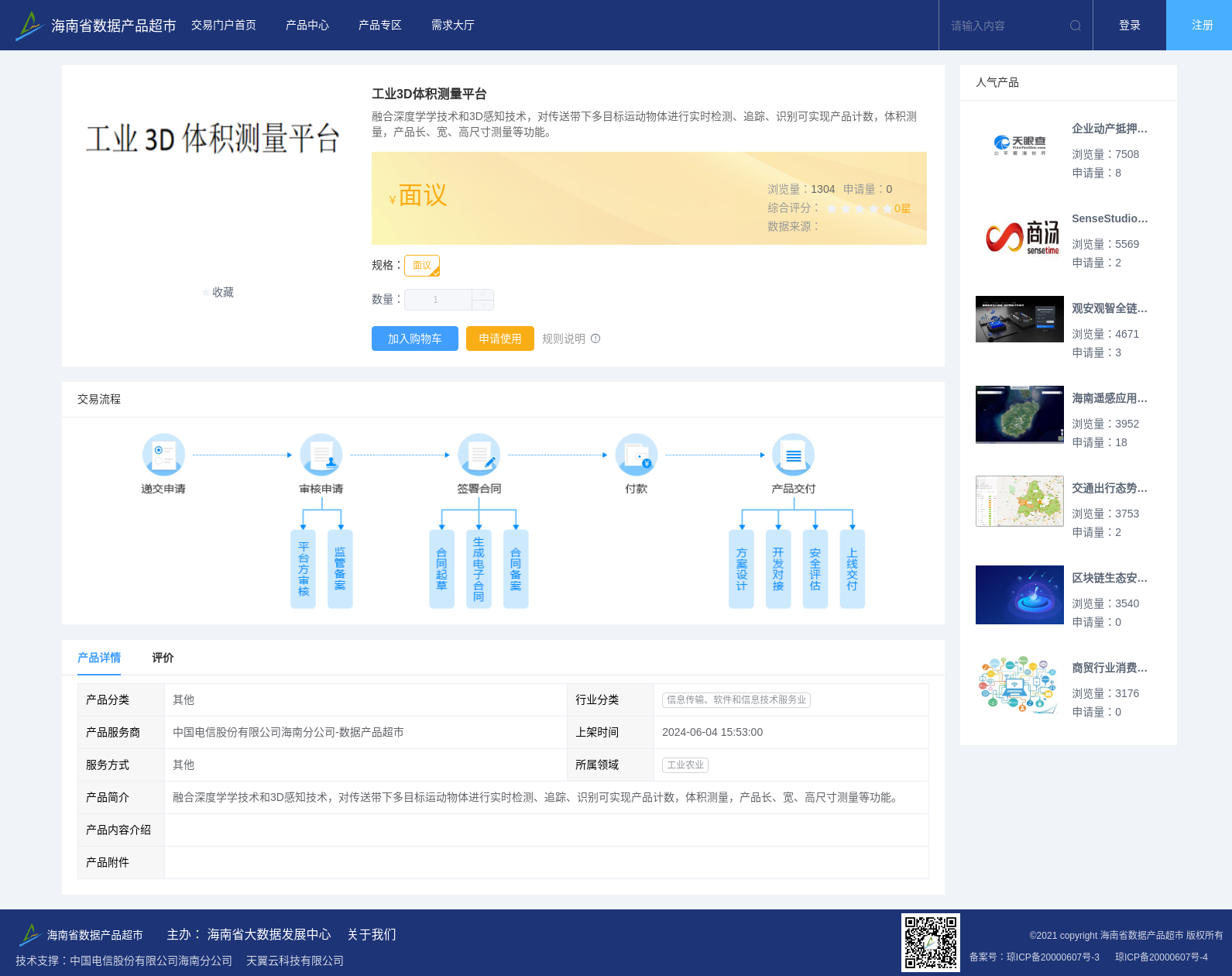This screenshot has height=976, width=1232.
Task: Open the 商贸行业消费 product thumbnail
Action: click(x=1020, y=685)
